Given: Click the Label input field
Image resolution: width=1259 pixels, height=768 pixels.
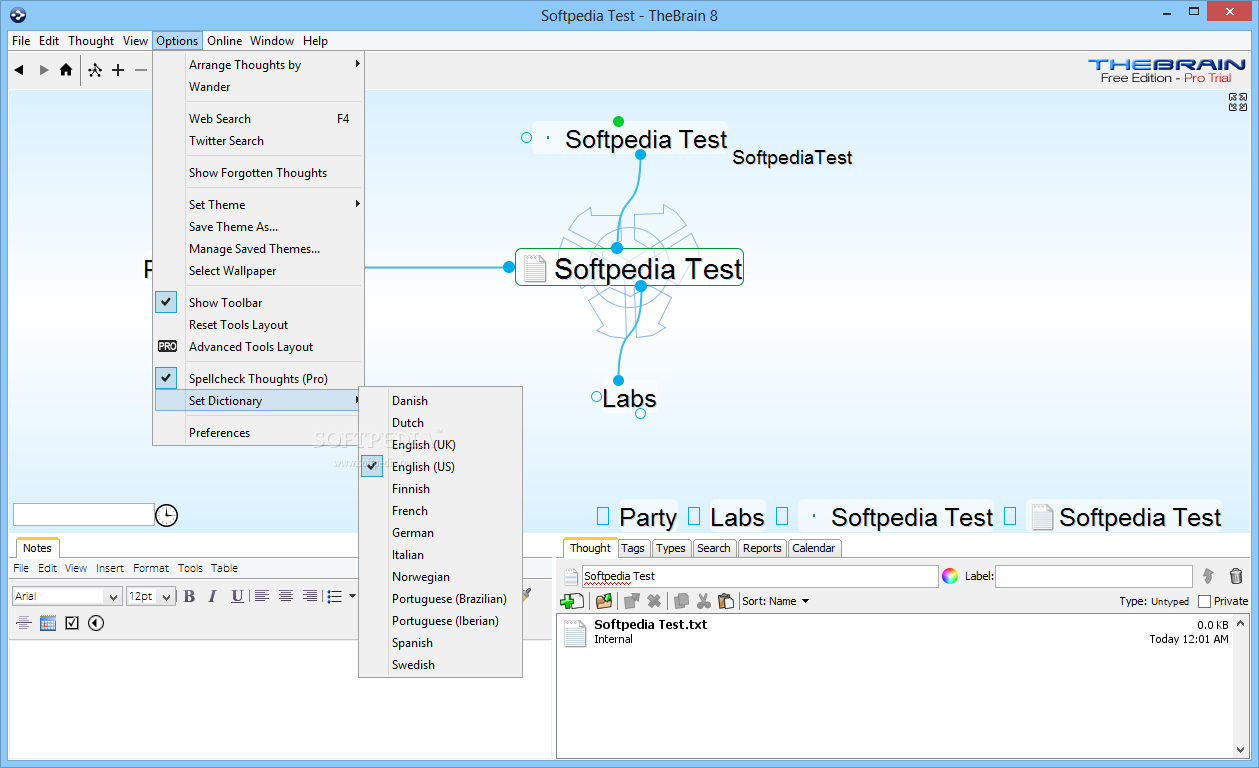Looking at the screenshot, I should 1093,576.
